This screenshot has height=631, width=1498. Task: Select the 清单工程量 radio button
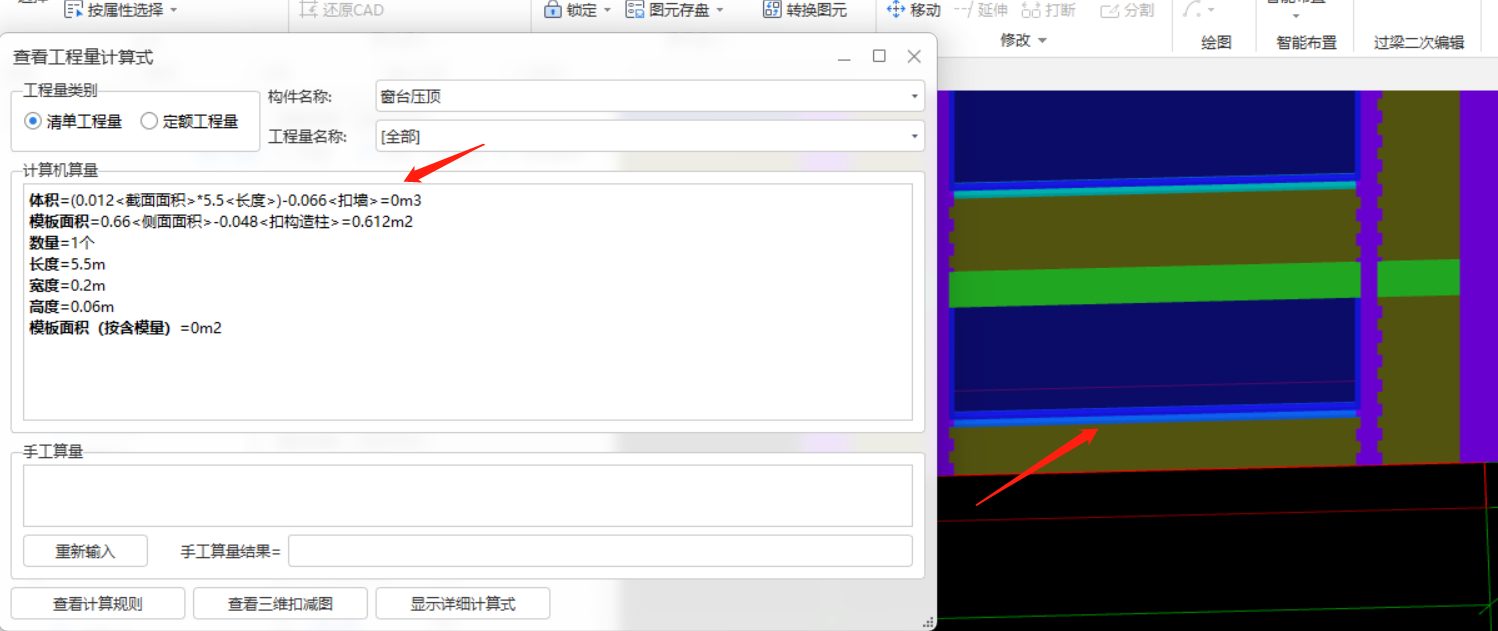click(34, 121)
